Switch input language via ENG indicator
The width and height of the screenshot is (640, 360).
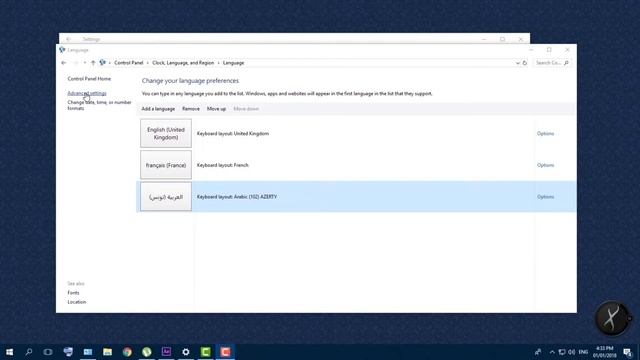point(583,352)
